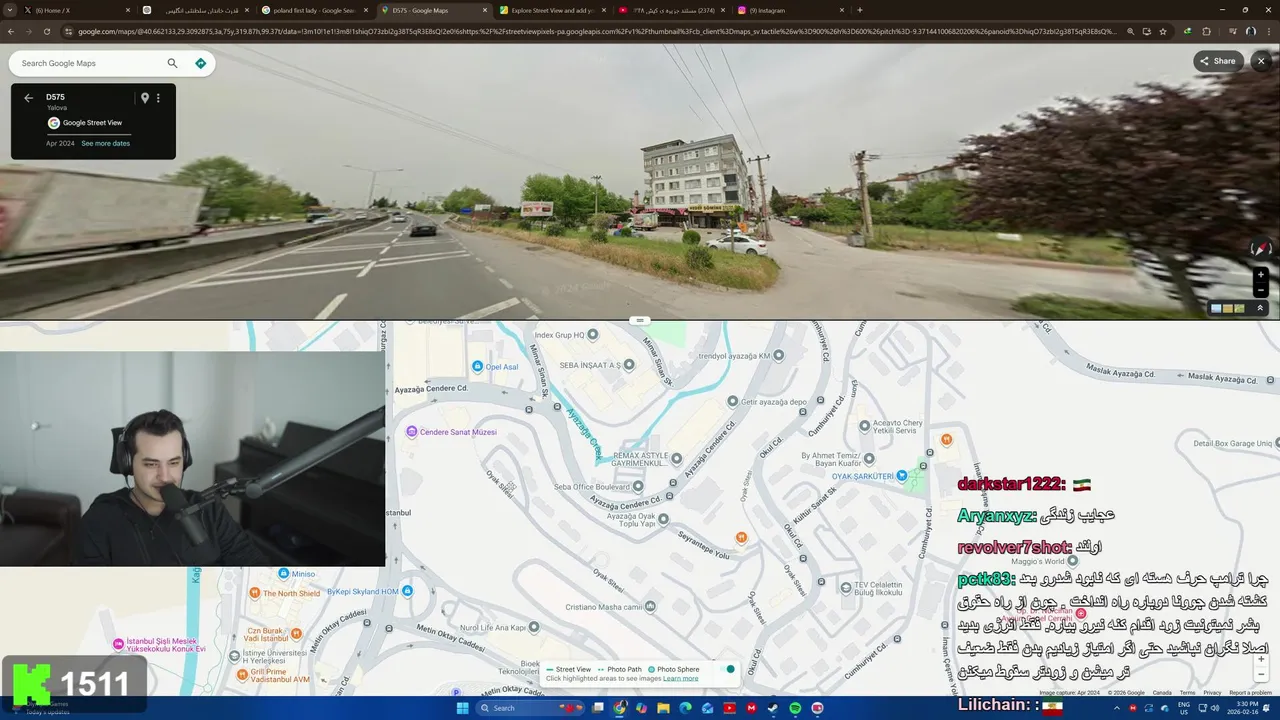The image size is (1280, 720).
Task: Click the browser address bar URL
Action: click(596, 31)
